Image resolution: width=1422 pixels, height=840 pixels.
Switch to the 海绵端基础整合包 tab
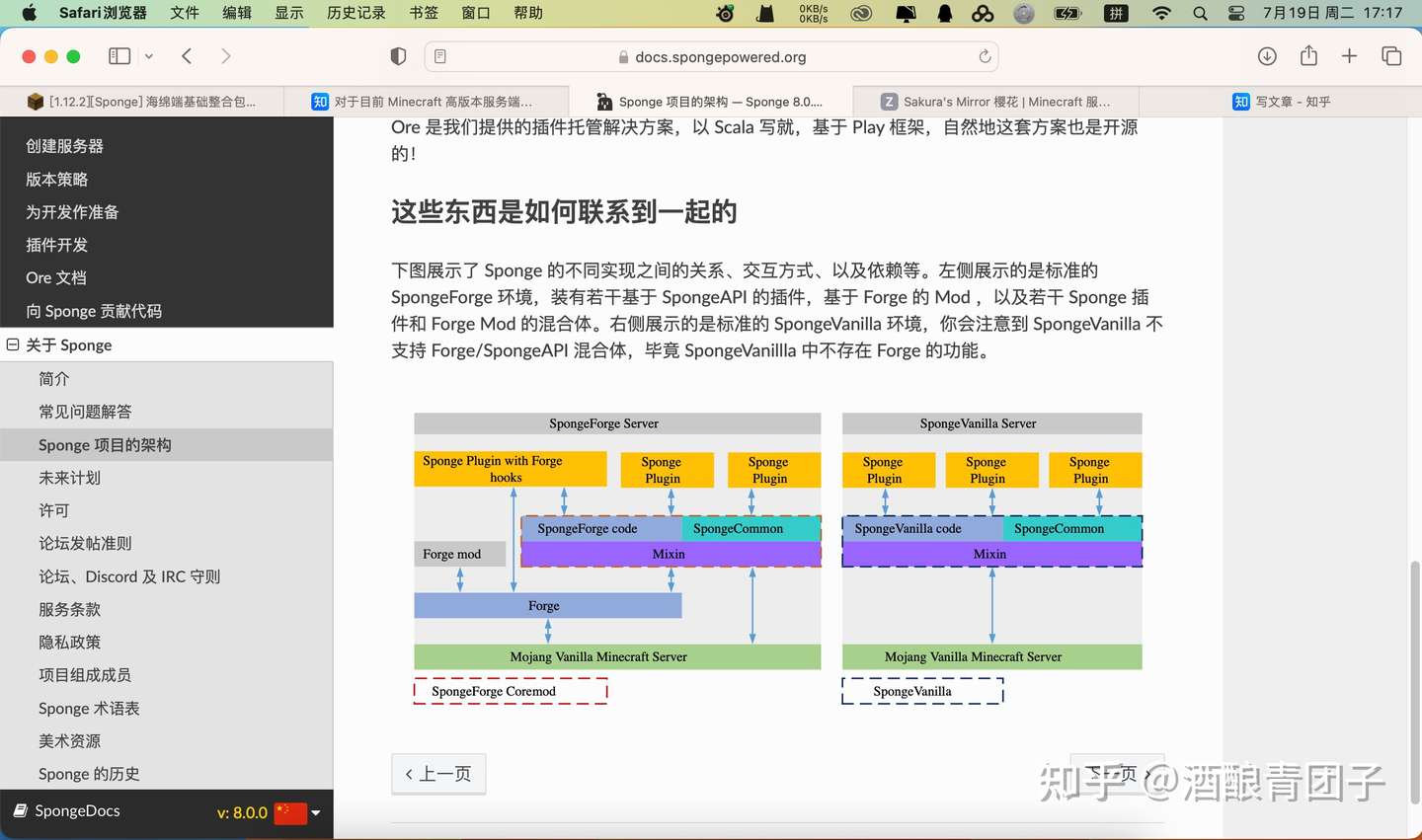tap(142, 102)
